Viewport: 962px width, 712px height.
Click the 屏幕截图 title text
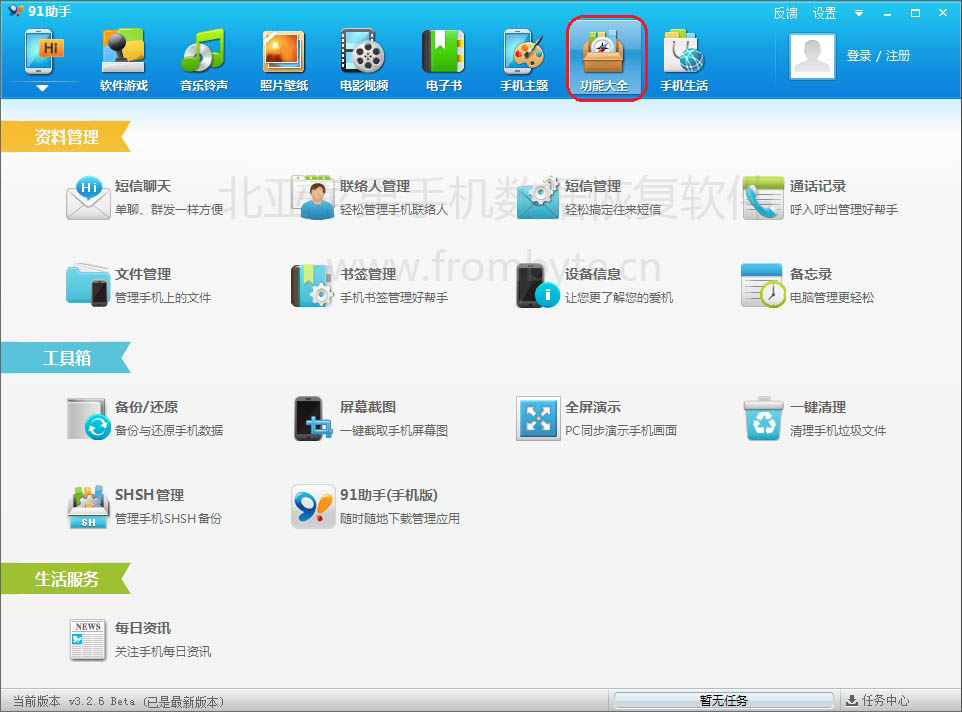pos(368,407)
